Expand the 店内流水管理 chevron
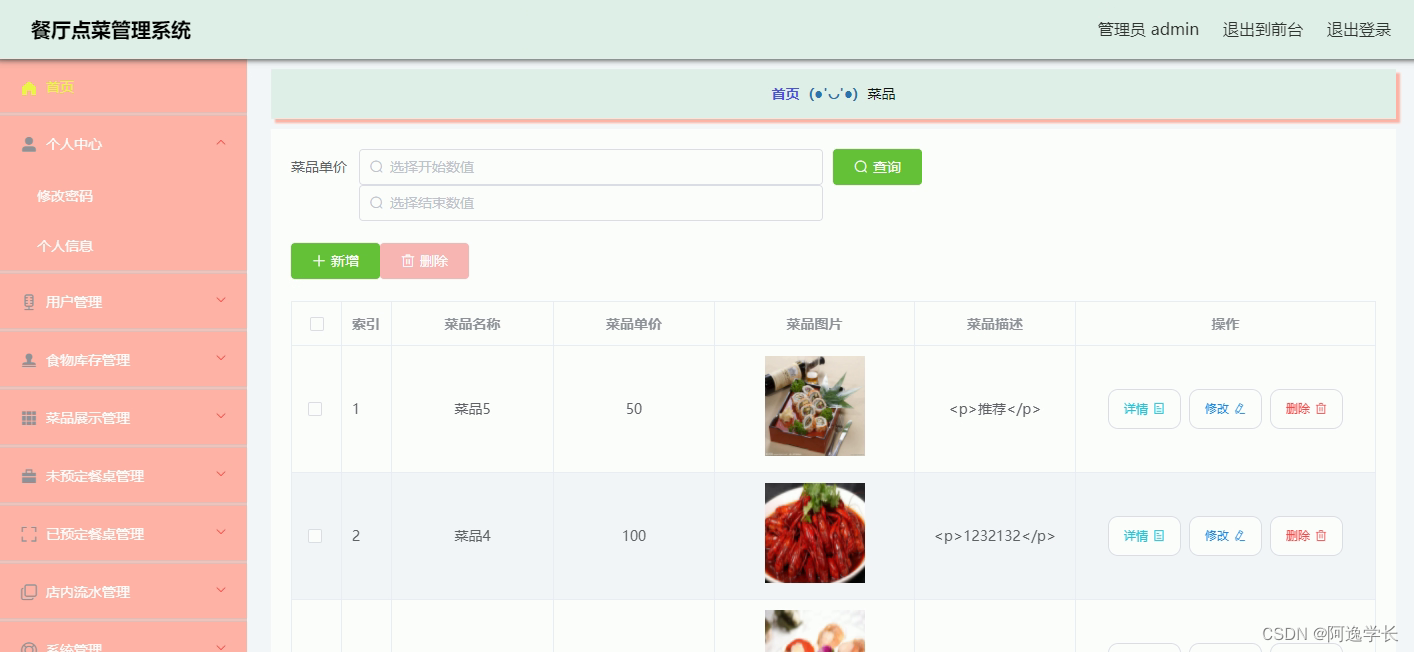The height and width of the screenshot is (652, 1414). click(221, 591)
